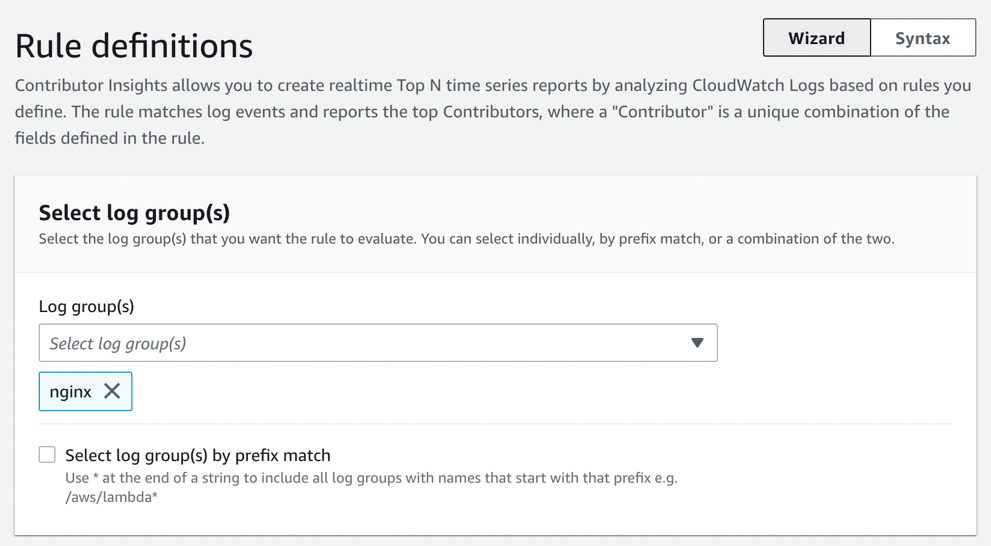Click the /aws/lambda* example text

(x=111, y=497)
